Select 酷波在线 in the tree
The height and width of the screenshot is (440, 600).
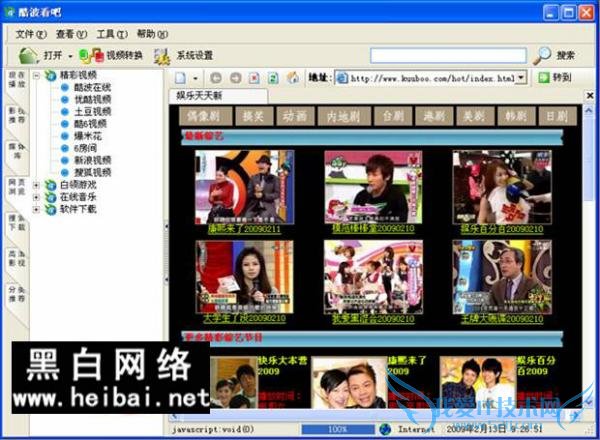(92, 88)
